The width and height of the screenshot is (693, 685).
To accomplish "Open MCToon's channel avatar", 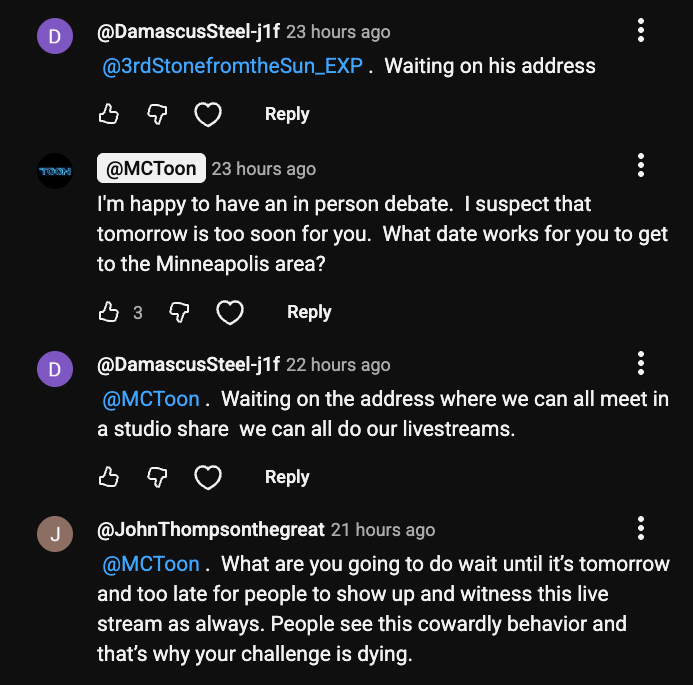I will (x=55, y=170).
